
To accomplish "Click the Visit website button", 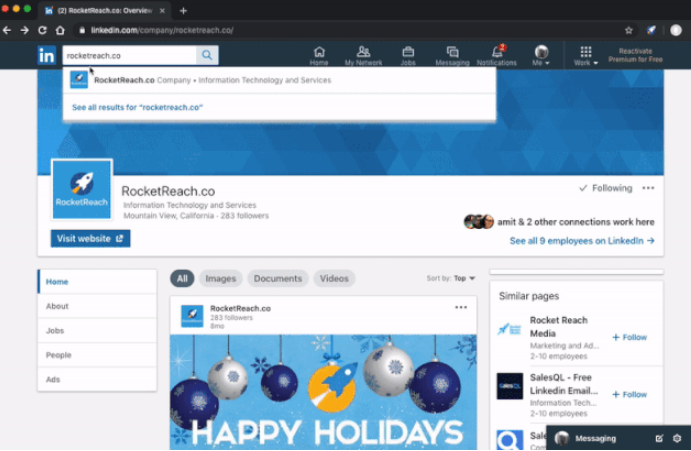I will tap(90, 239).
